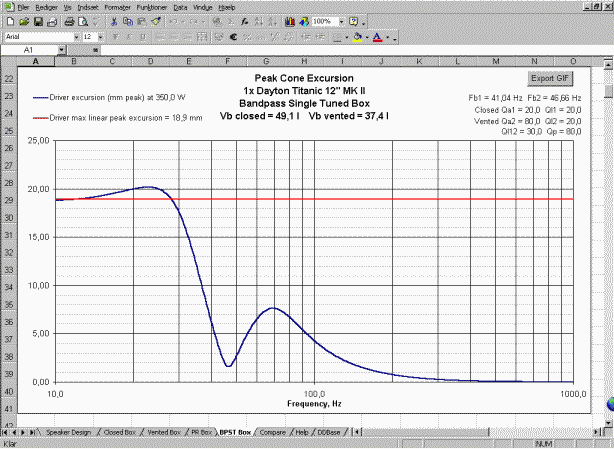Screen dimensions: 614x449
Task: Open the font size dropdown
Action: (99, 36)
